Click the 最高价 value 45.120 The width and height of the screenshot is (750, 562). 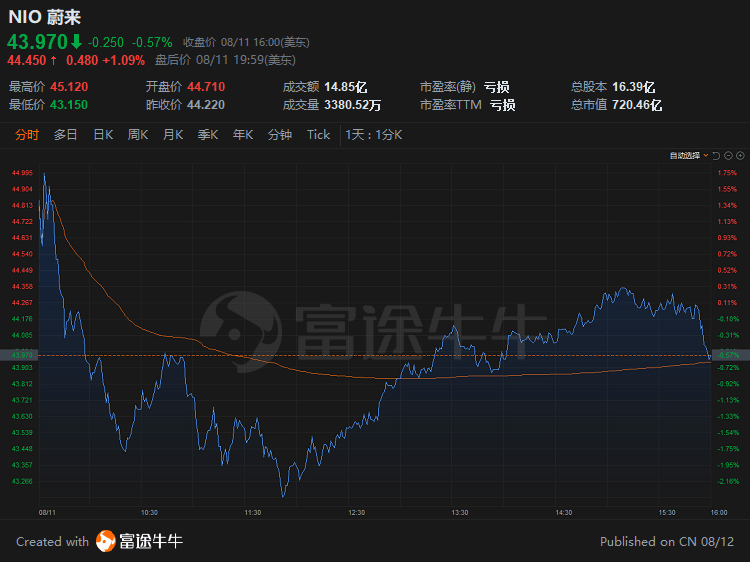pyautogui.click(x=69, y=87)
